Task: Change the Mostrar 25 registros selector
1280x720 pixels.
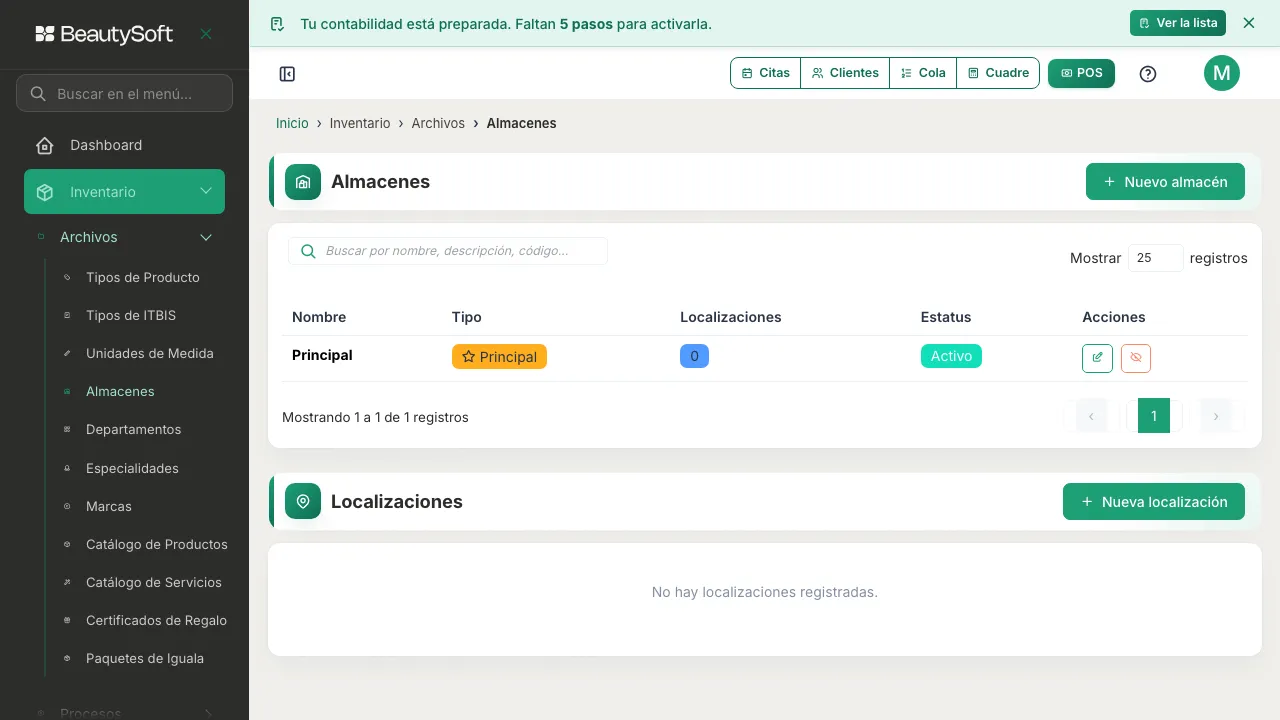Action: (x=1156, y=258)
